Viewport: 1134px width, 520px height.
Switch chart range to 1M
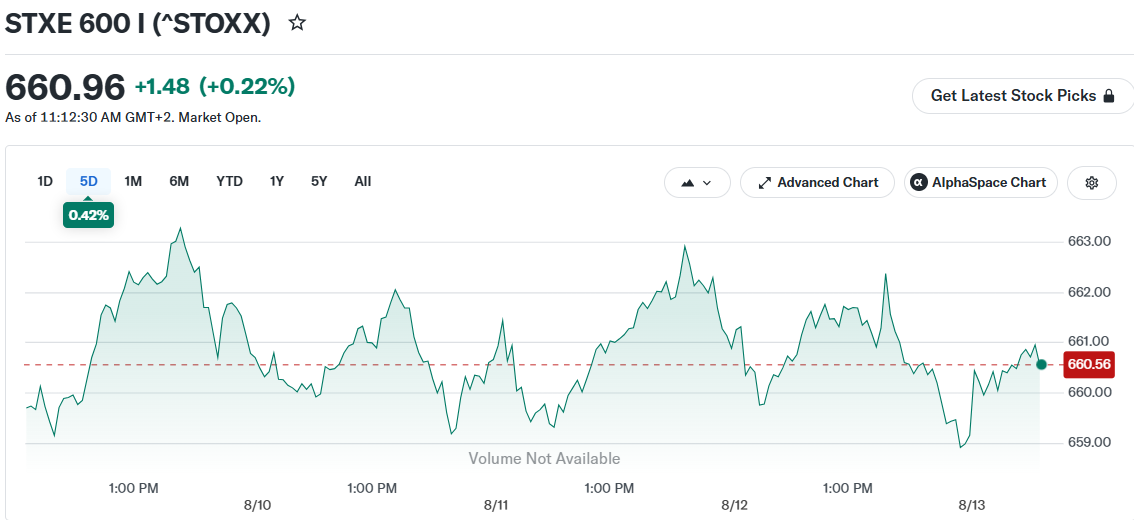133,182
